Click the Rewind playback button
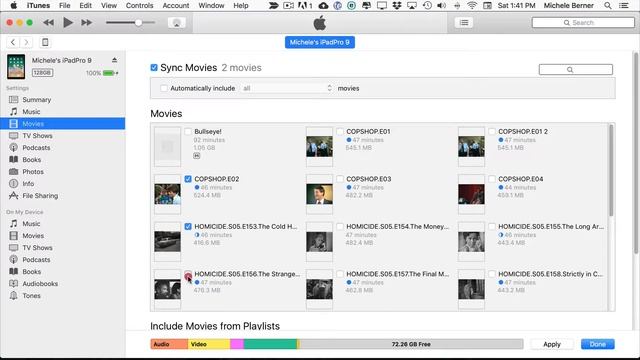The height and width of the screenshot is (360, 640). click(48, 22)
